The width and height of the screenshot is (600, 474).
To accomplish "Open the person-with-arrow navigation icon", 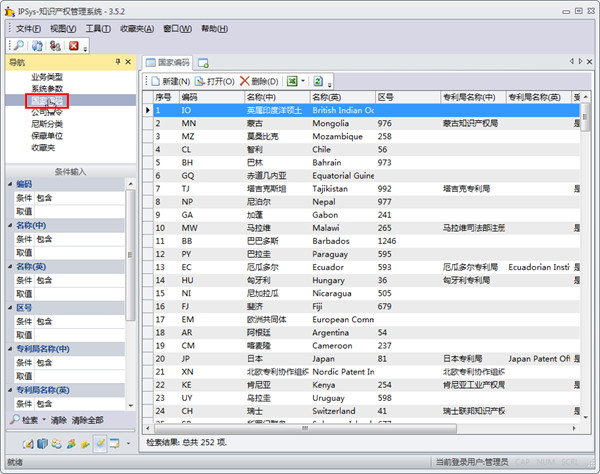I will coord(71,444).
